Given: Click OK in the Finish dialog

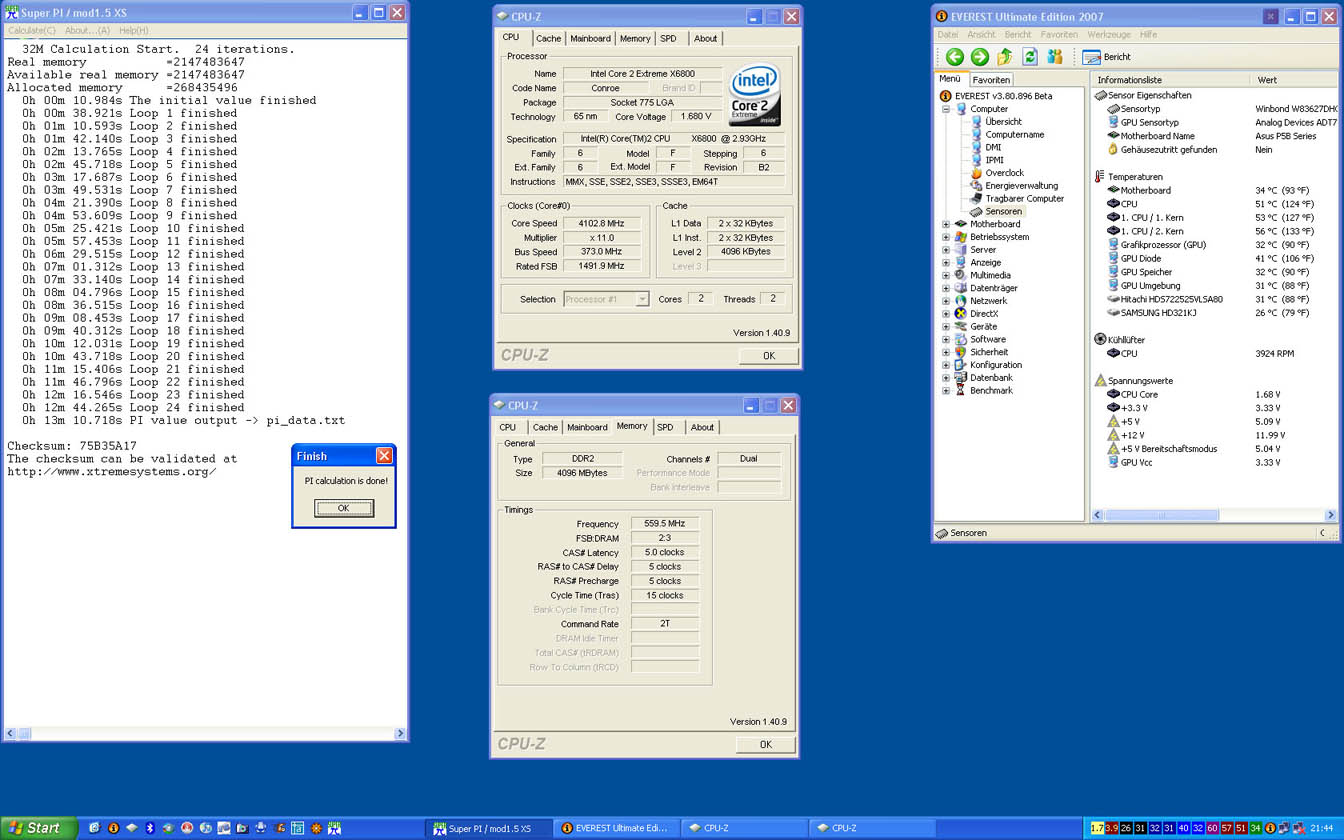Looking at the screenshot, I should click(x=343, y=508).
